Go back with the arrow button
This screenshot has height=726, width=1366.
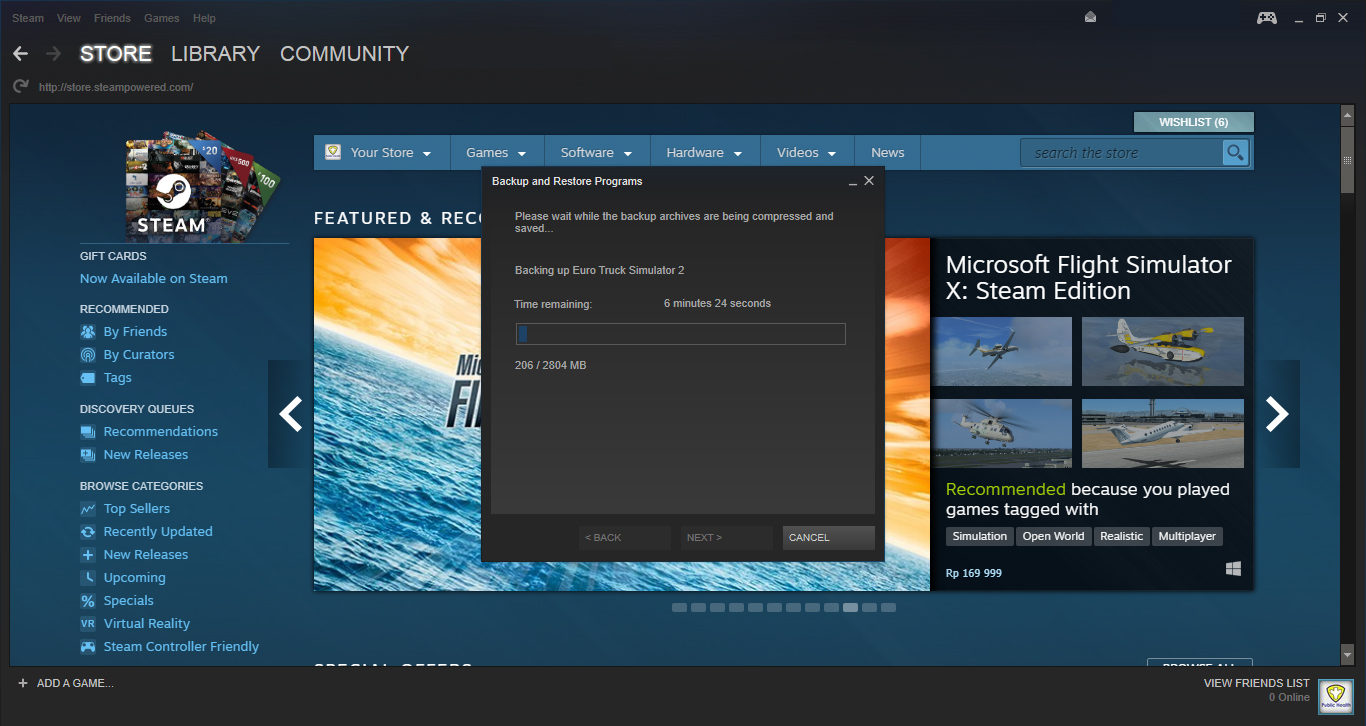tap(20, 53)
